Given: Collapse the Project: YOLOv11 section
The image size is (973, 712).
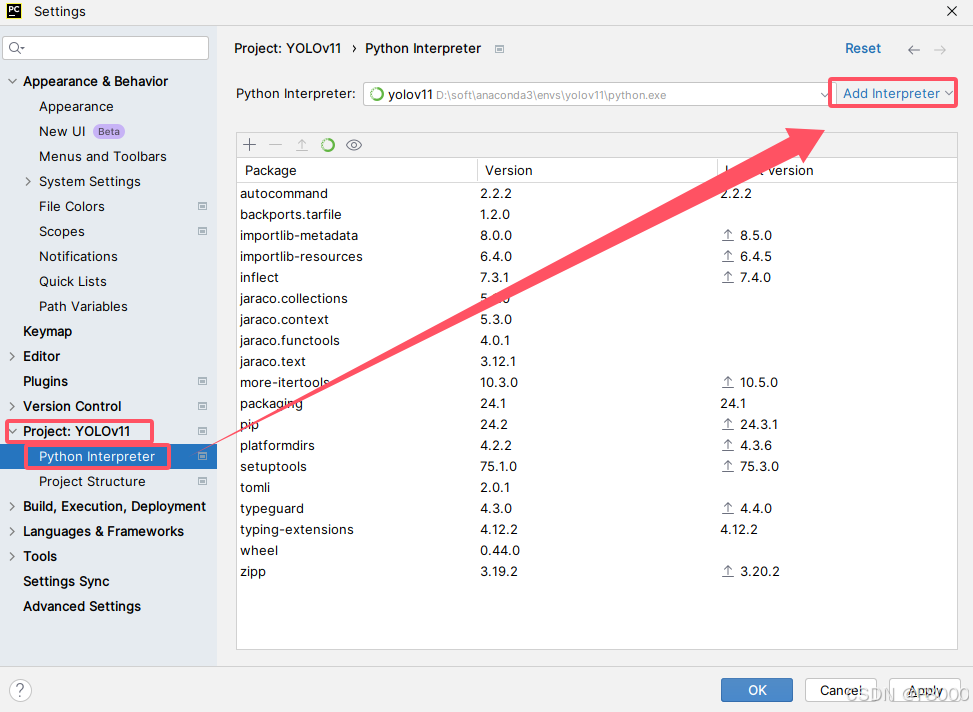Looking at the screenshot, I should pos(12,431).
